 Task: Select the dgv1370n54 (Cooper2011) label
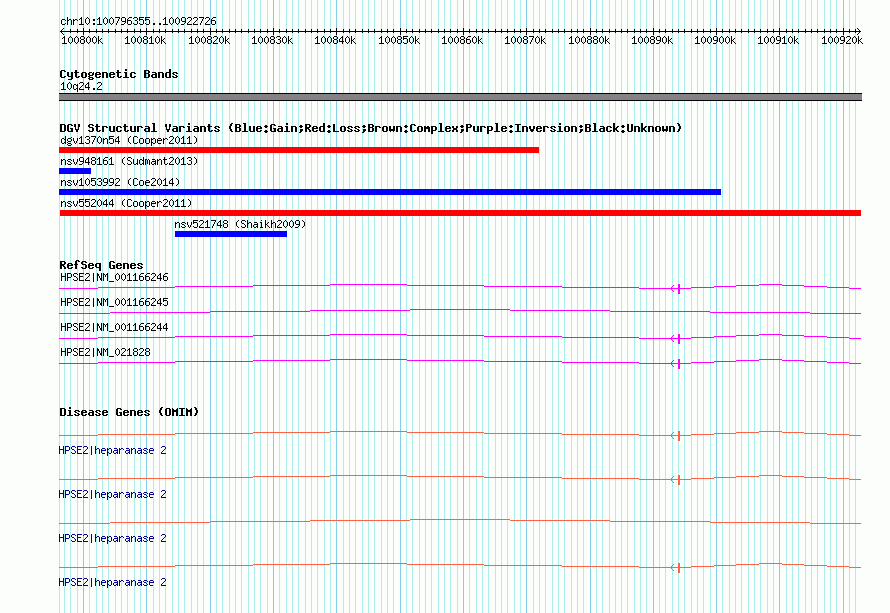(x=129, y=140)
